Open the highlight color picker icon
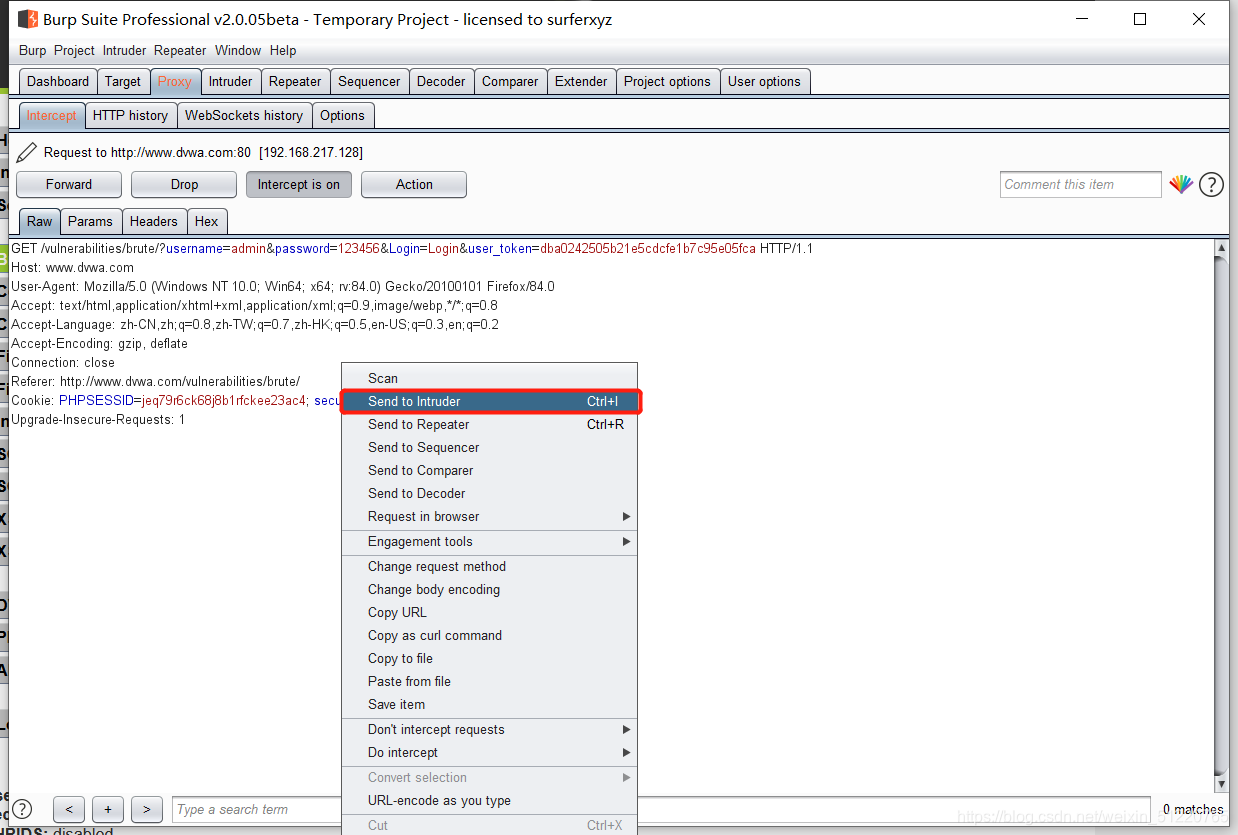This screenshot has width=1238, height=835. tap(1181, 184)
